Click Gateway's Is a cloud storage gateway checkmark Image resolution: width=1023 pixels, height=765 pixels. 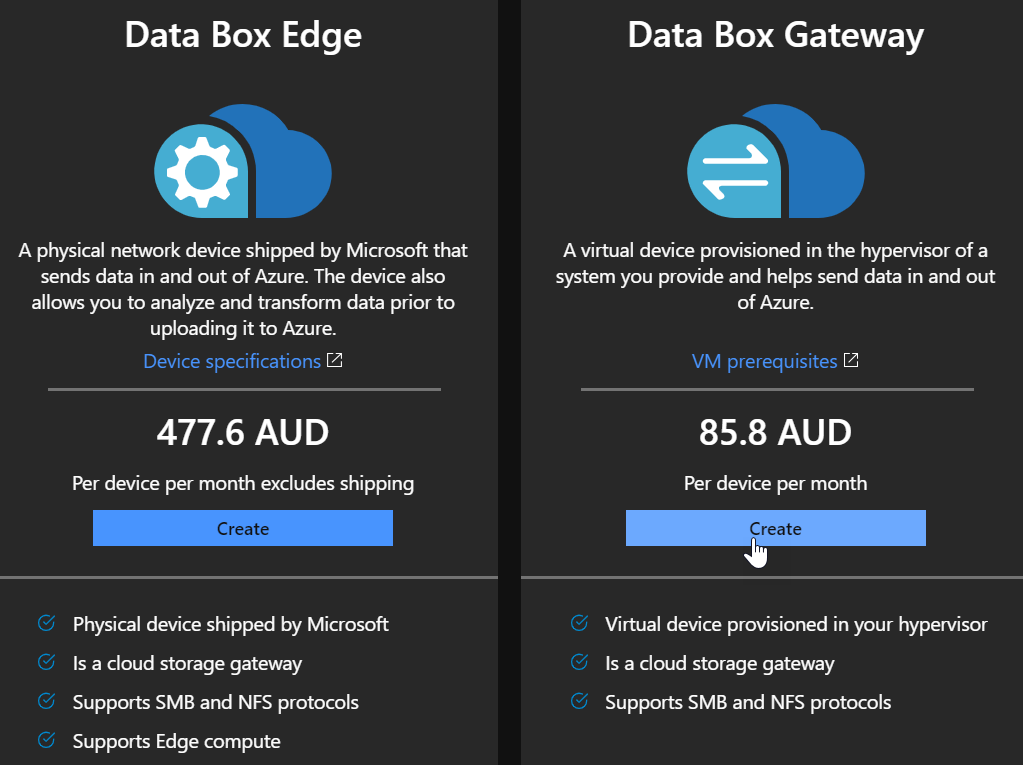[579, 662]
